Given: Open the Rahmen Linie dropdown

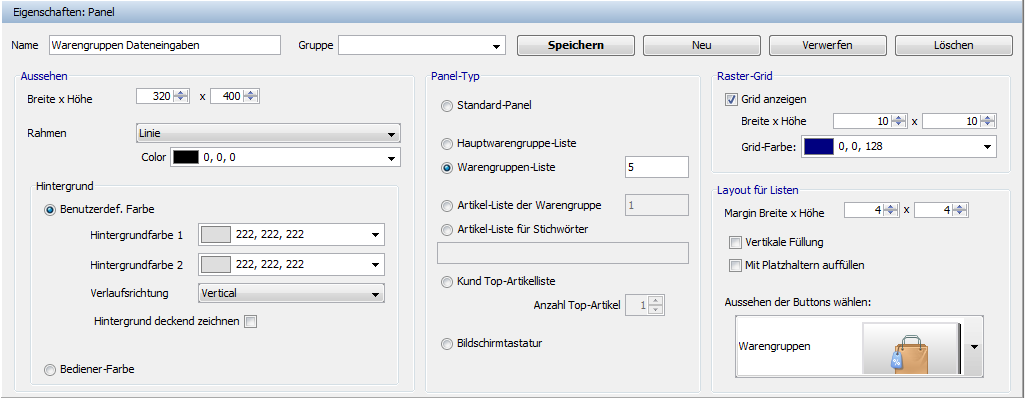Looking at the screenshot, I should (x=268, y=134).
